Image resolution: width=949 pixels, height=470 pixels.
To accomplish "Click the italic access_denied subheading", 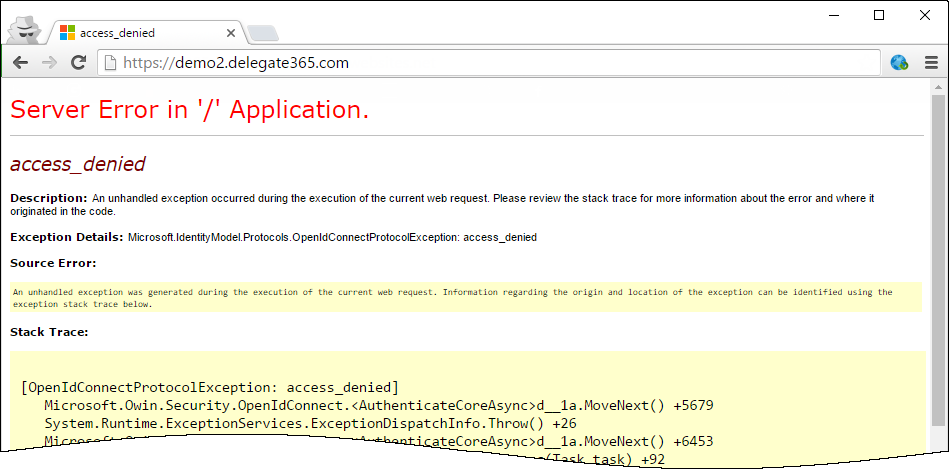I will pyautogui.click(x=78, y=164).
